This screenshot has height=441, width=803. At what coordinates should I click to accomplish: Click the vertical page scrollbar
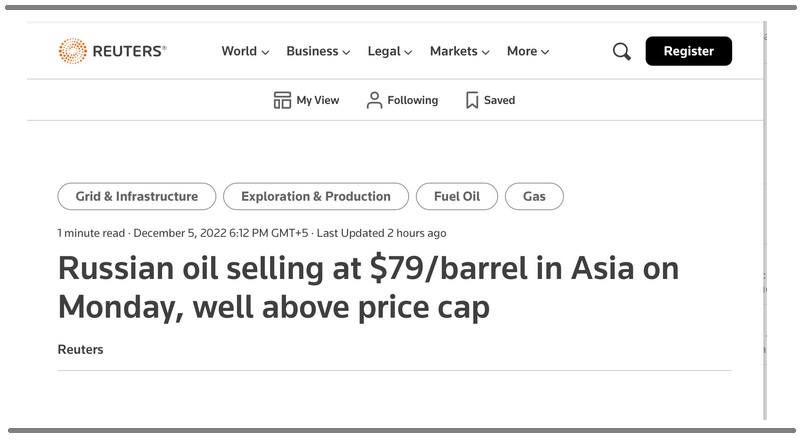coord(765,220)
